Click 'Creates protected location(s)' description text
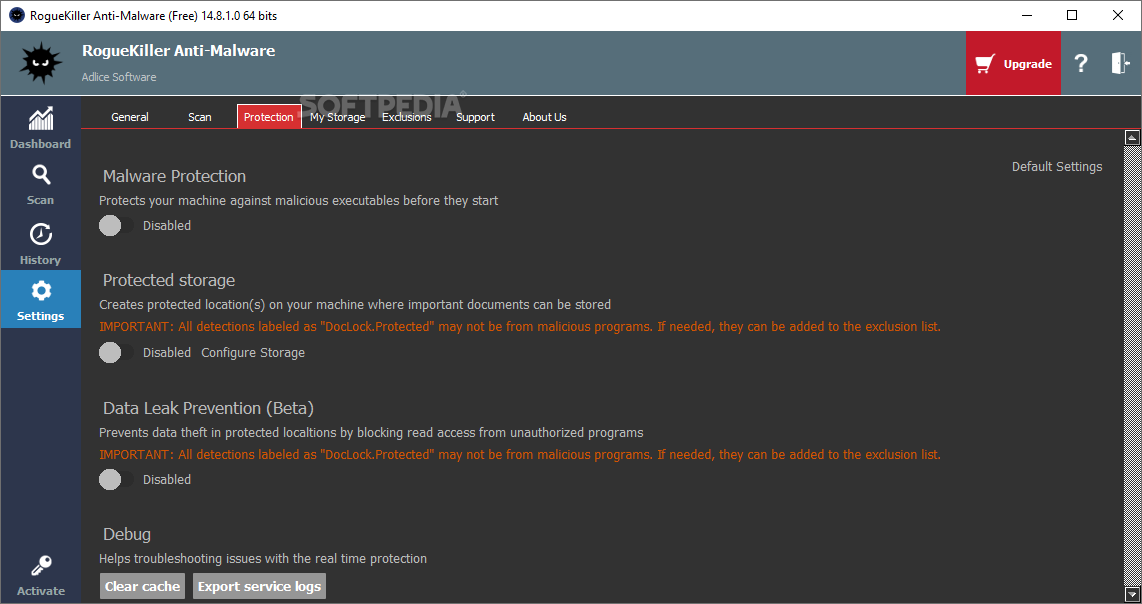The height and width of the screenshot is (604, 1142). pos(355,305)
